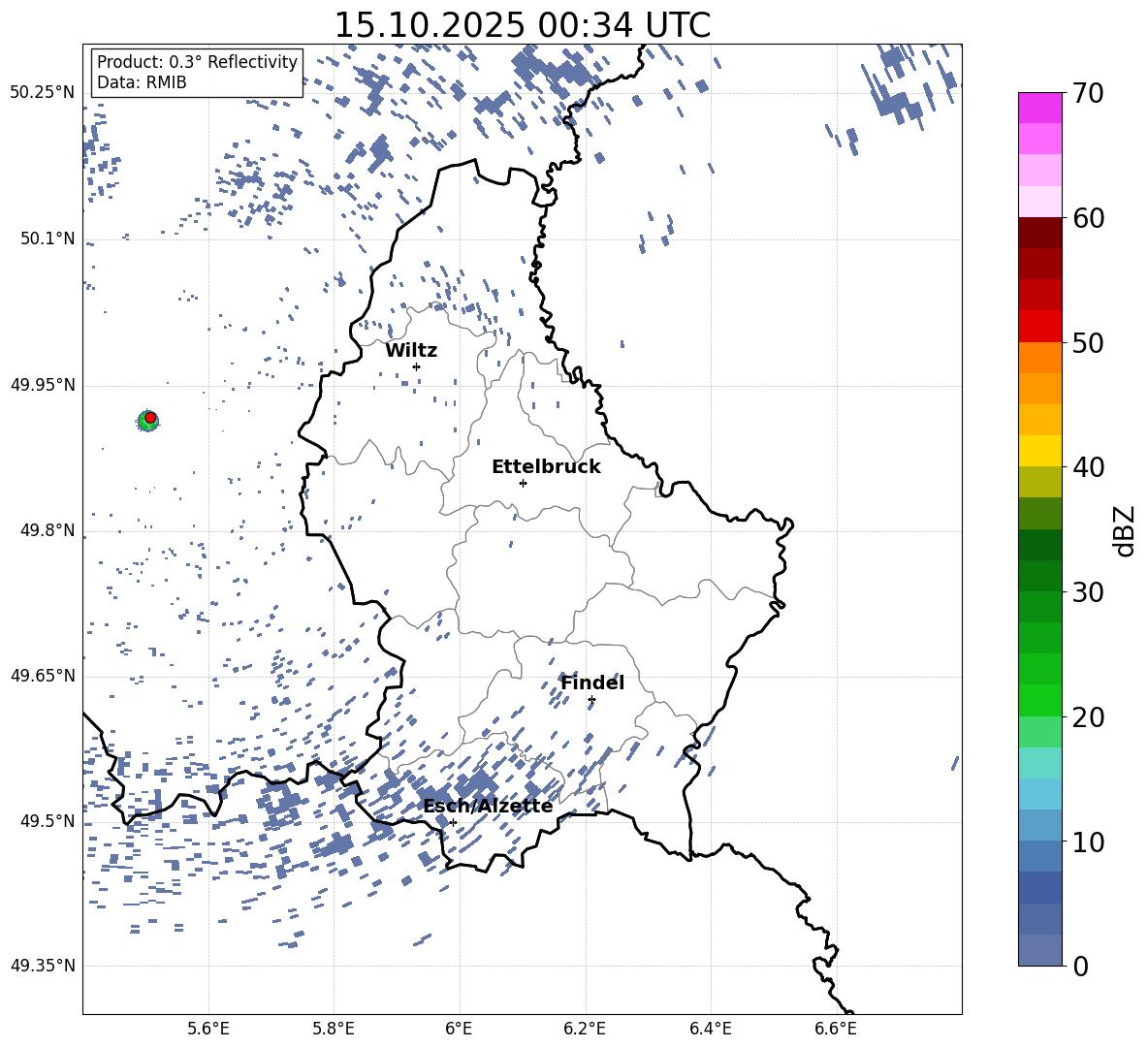Click the colorbar tick label 40

tap(1088, 467)
